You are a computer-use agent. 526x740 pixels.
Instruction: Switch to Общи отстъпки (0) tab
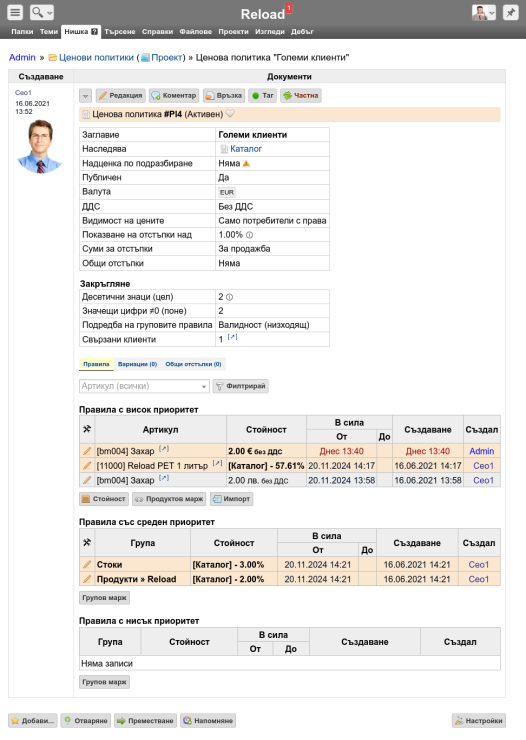coord(193,364)
